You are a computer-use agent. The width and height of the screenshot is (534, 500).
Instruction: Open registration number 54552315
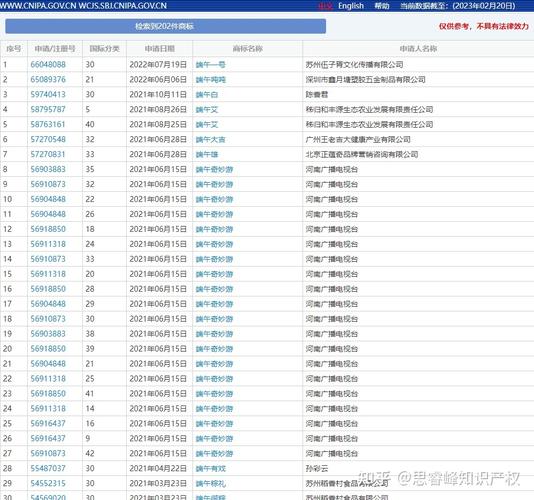click(x=48, y=483)
